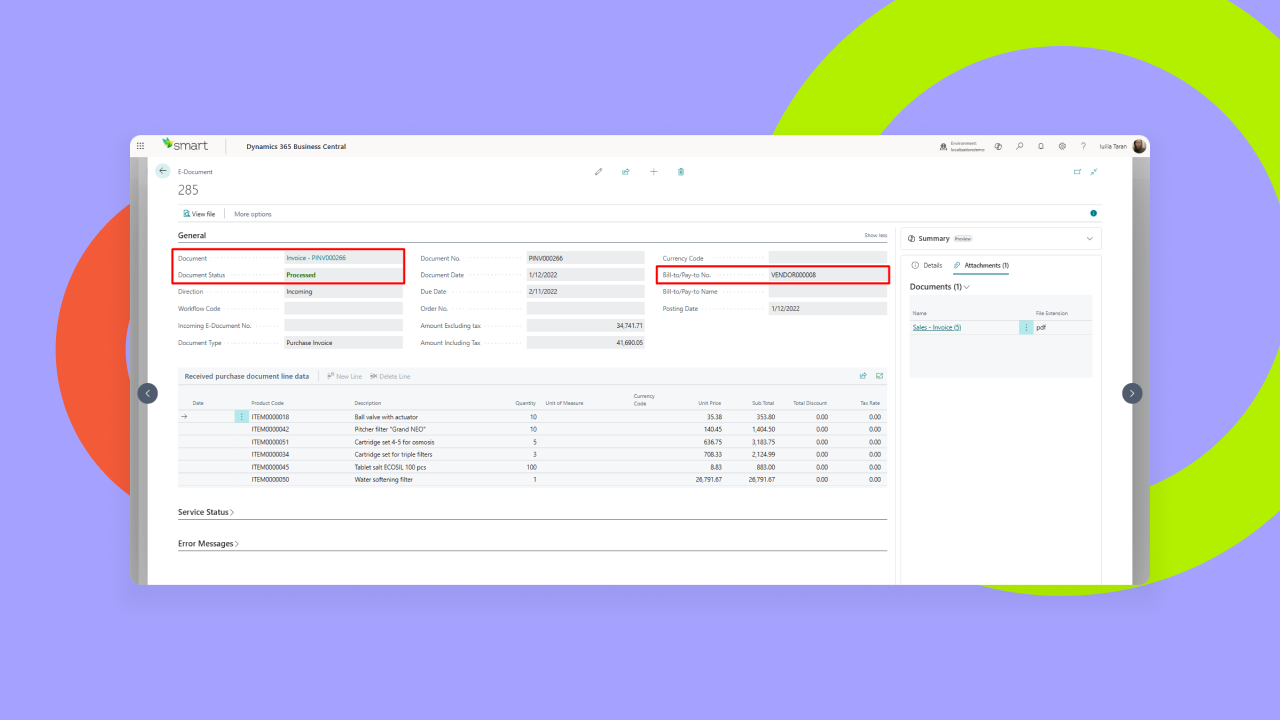This screenshot has width=1280, height=720.
Task: Go back using the back arrow
Action: [x=163, y=171]
